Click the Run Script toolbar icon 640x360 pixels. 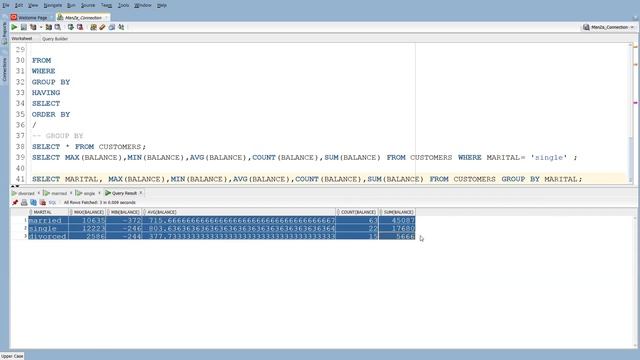24,27
